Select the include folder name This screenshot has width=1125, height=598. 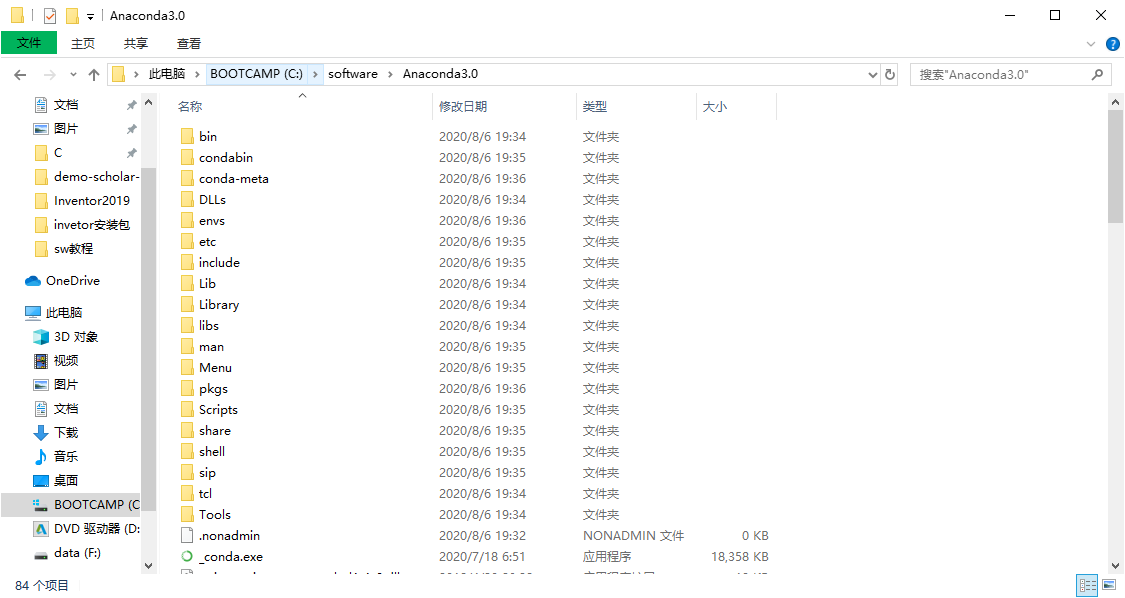click(x=220, y=263)
